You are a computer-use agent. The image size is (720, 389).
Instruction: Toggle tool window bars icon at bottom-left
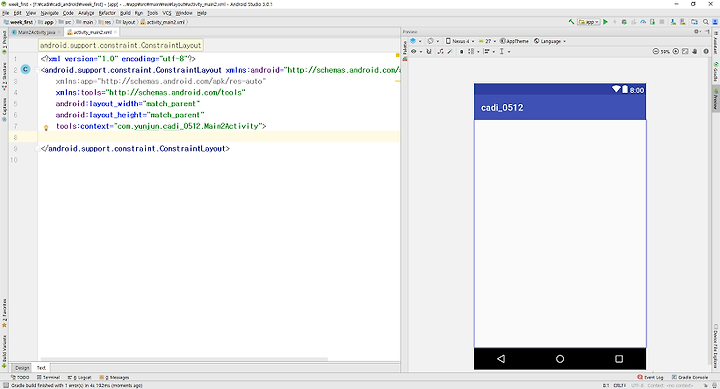(x=5, y=385)
